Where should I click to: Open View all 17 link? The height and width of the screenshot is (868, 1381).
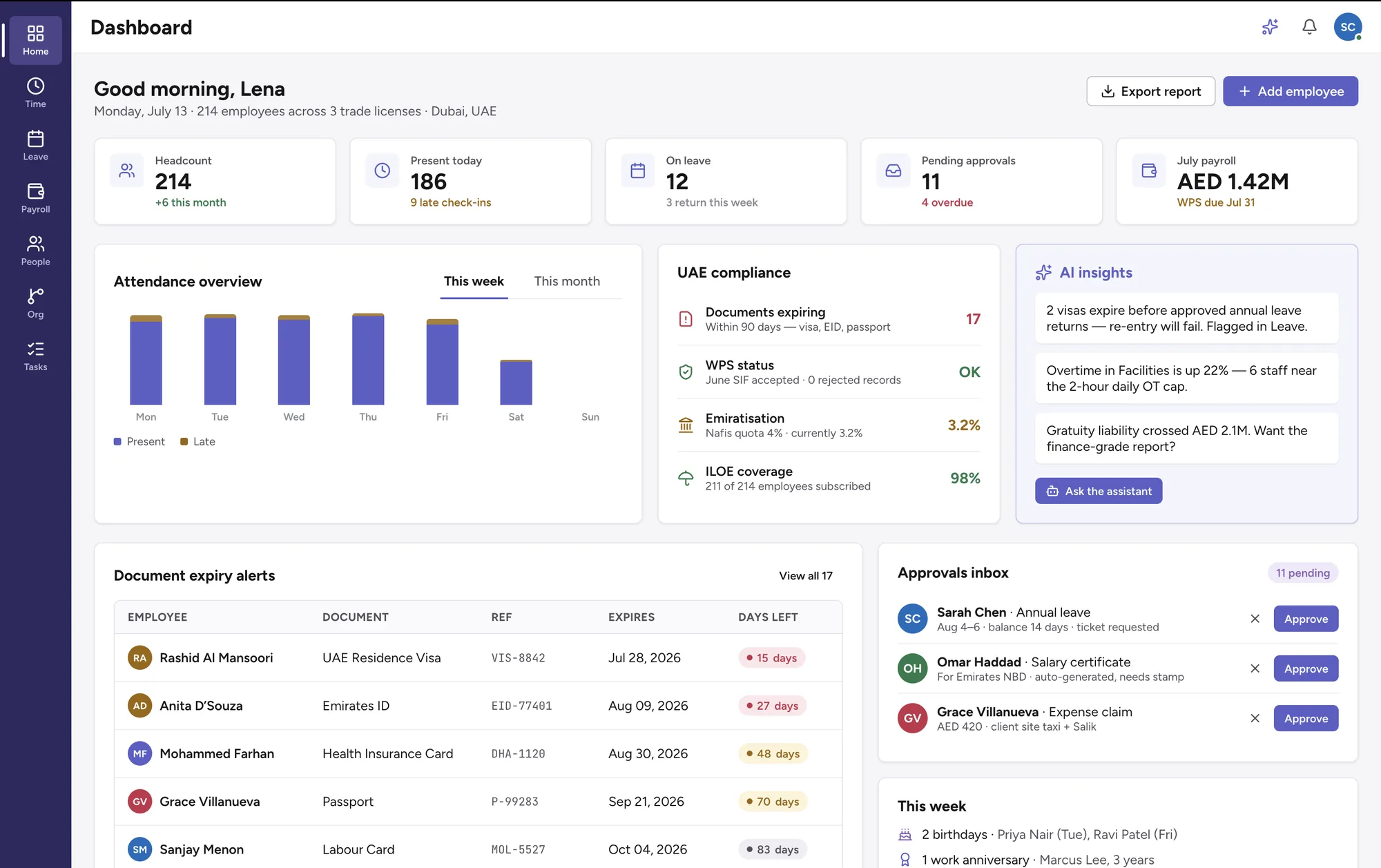(x=806, y=576)
